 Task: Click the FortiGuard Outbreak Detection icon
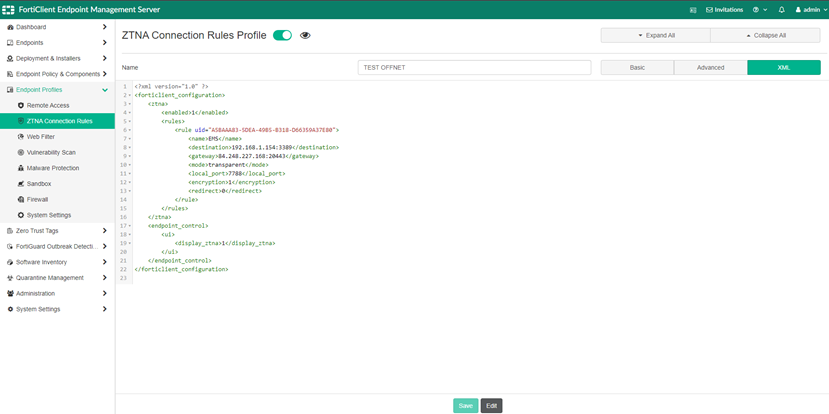coord(10,246)
